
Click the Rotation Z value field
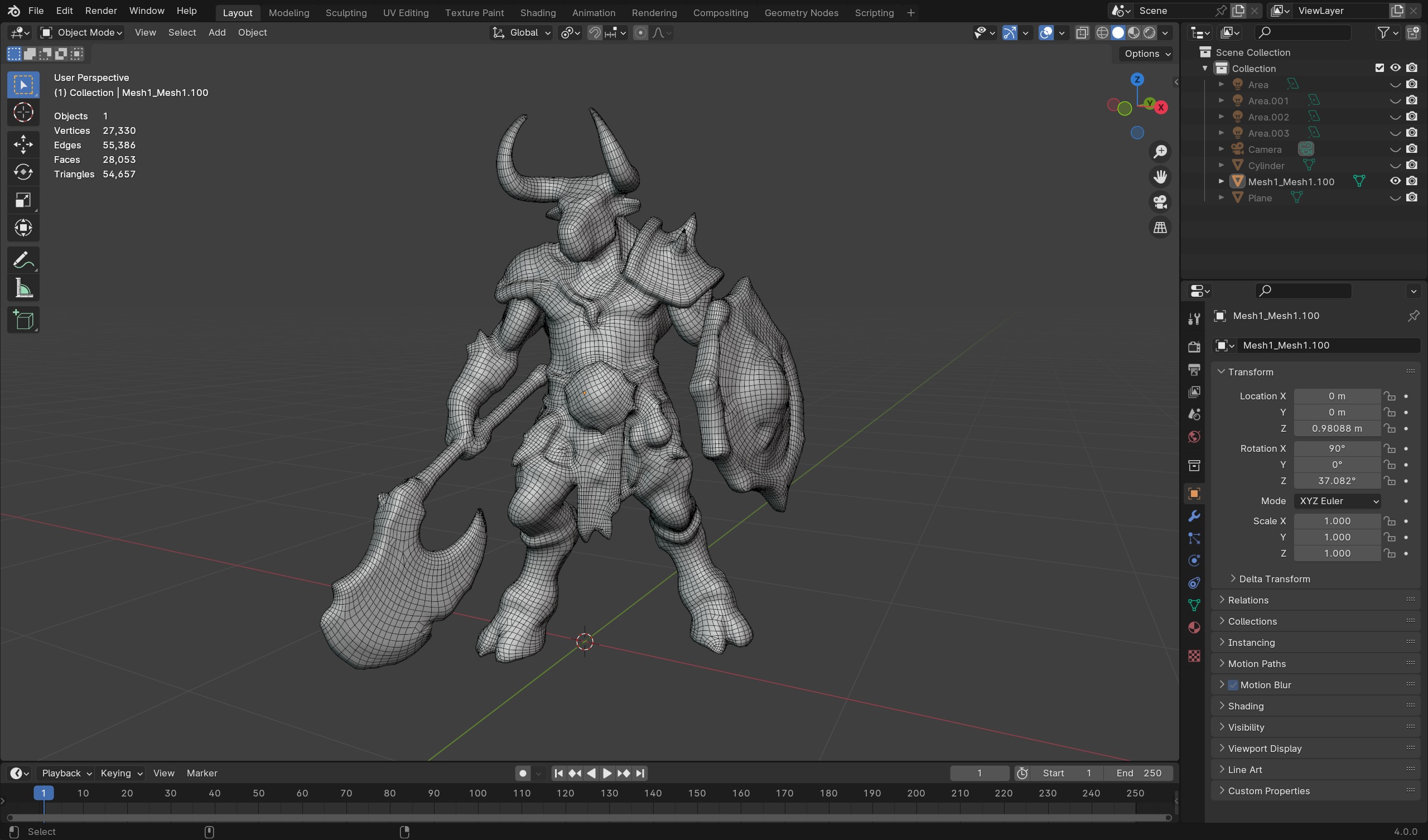(1337, 481)
